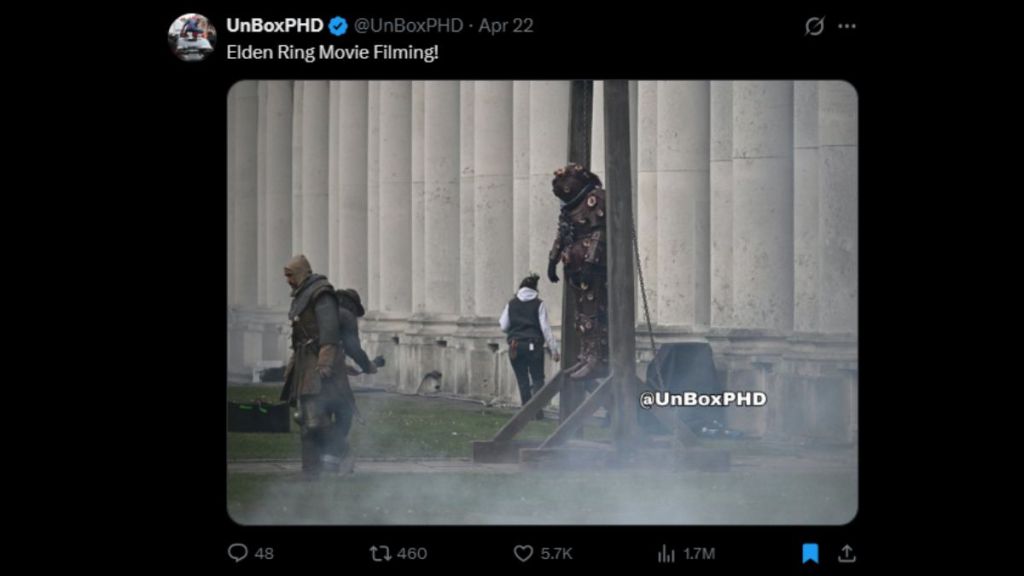
Task: Click the Grok explain icon beside the more menu
Action: [x=814, y=26]
